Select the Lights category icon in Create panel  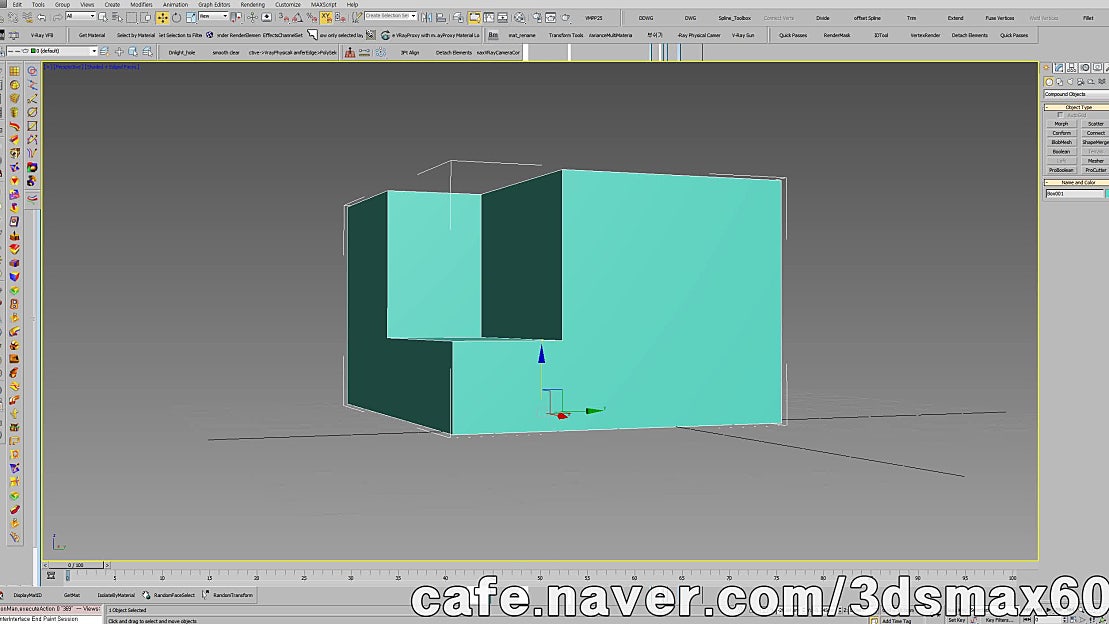(x=1070, y=82)
